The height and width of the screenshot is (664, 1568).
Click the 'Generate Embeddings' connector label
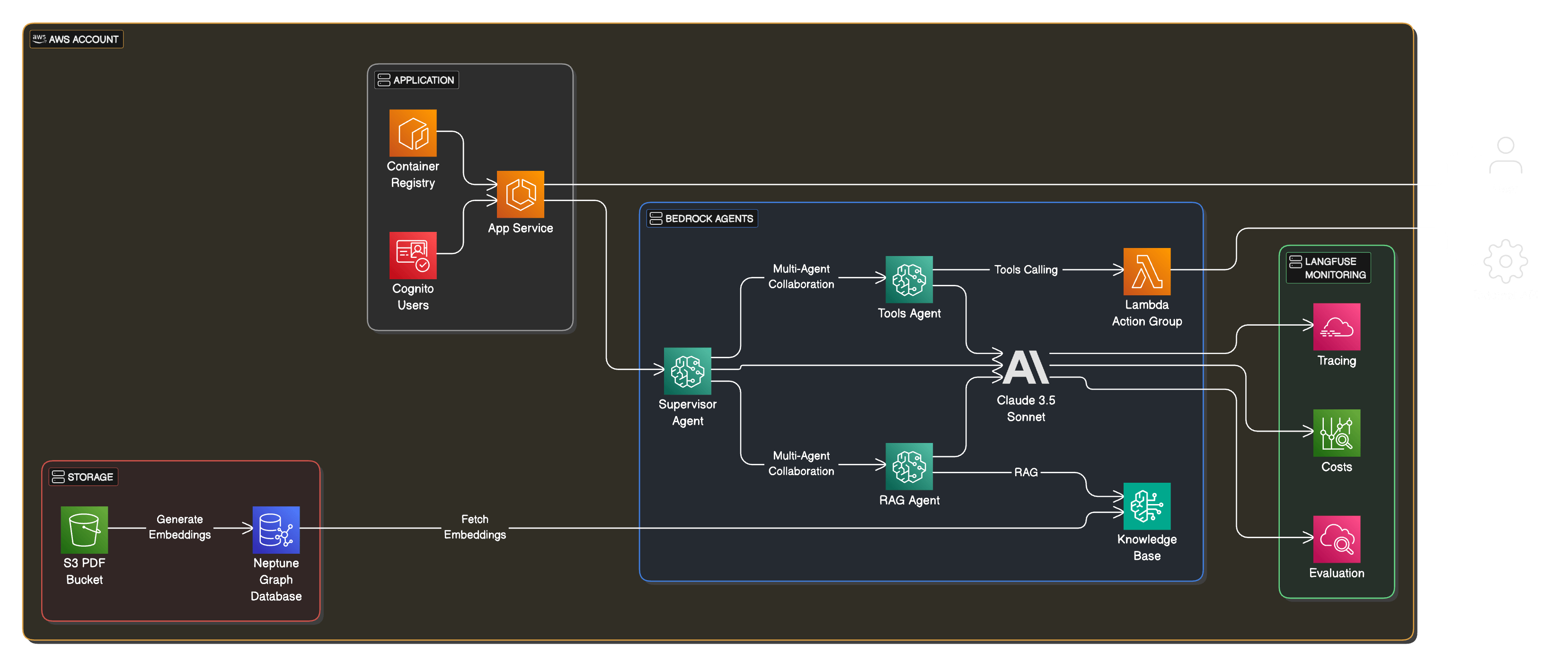click(x=179, y=527)
